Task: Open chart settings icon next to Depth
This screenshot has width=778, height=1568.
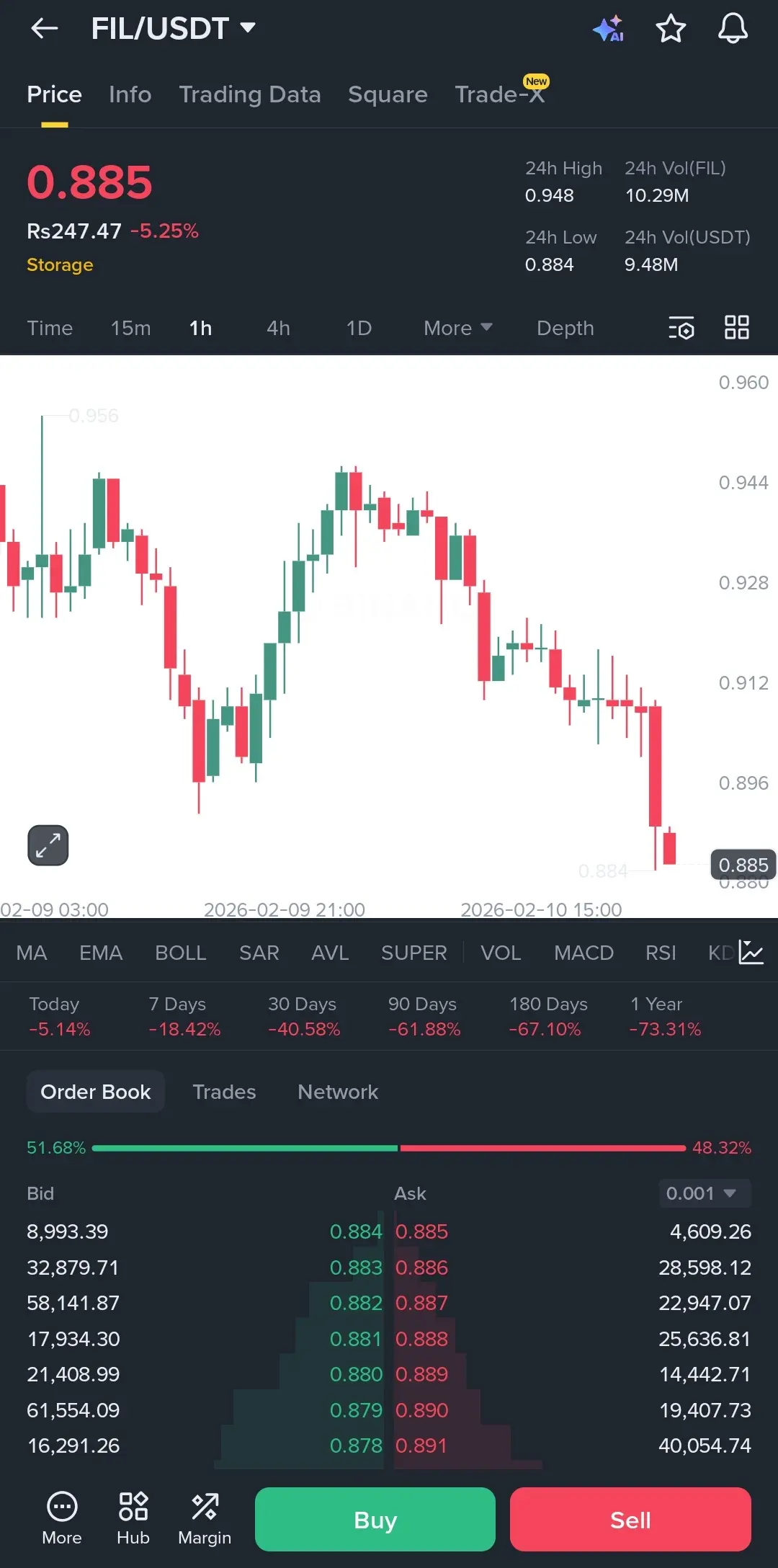Action: [681, 328]
